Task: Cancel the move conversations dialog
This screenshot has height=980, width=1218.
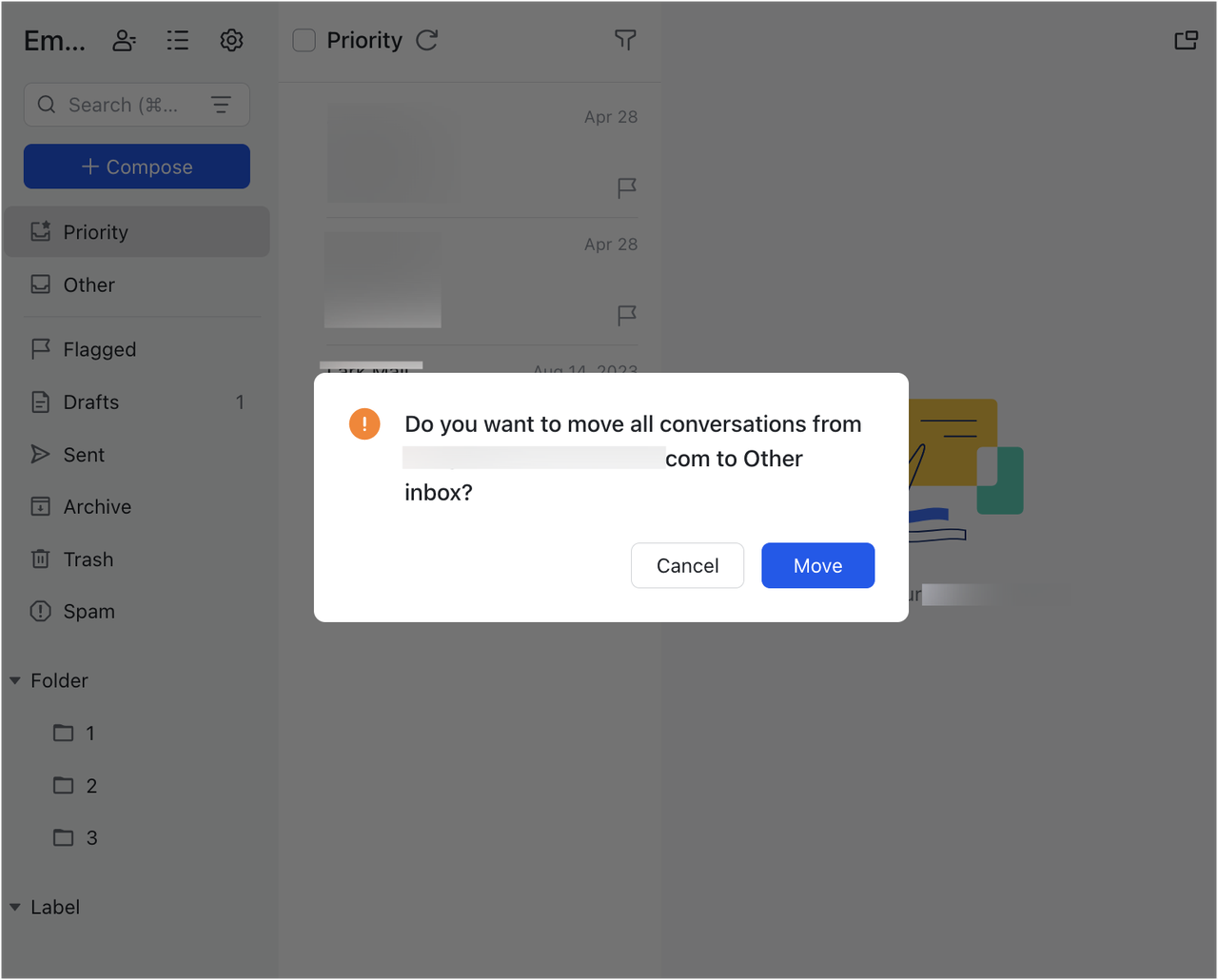Action: (687, 565)
